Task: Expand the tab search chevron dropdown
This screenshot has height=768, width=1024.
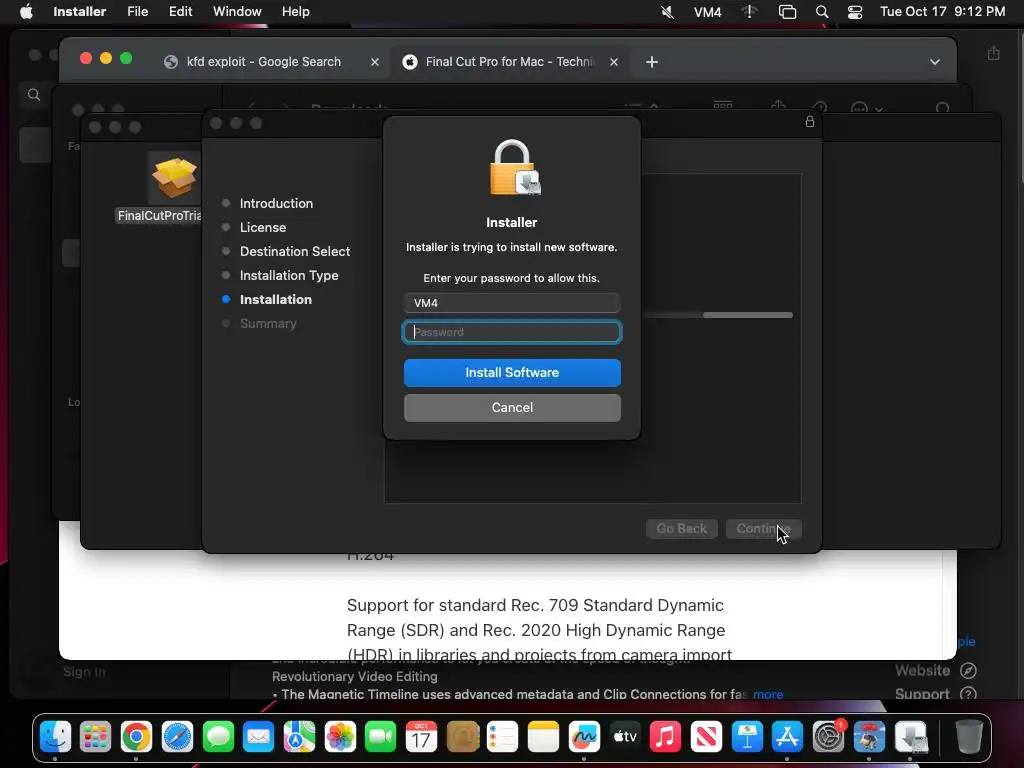Action: click(x=935, y=62)
